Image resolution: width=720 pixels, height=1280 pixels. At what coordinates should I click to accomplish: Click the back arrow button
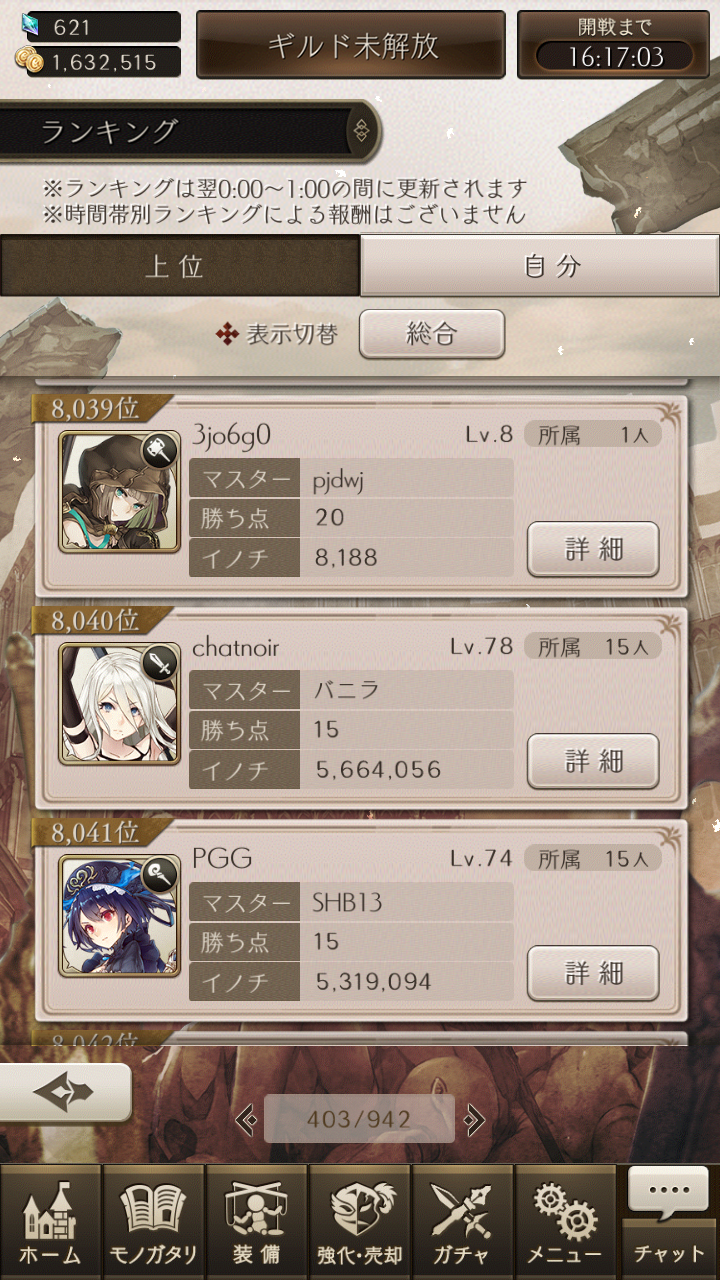click(x=65, y=1092)
